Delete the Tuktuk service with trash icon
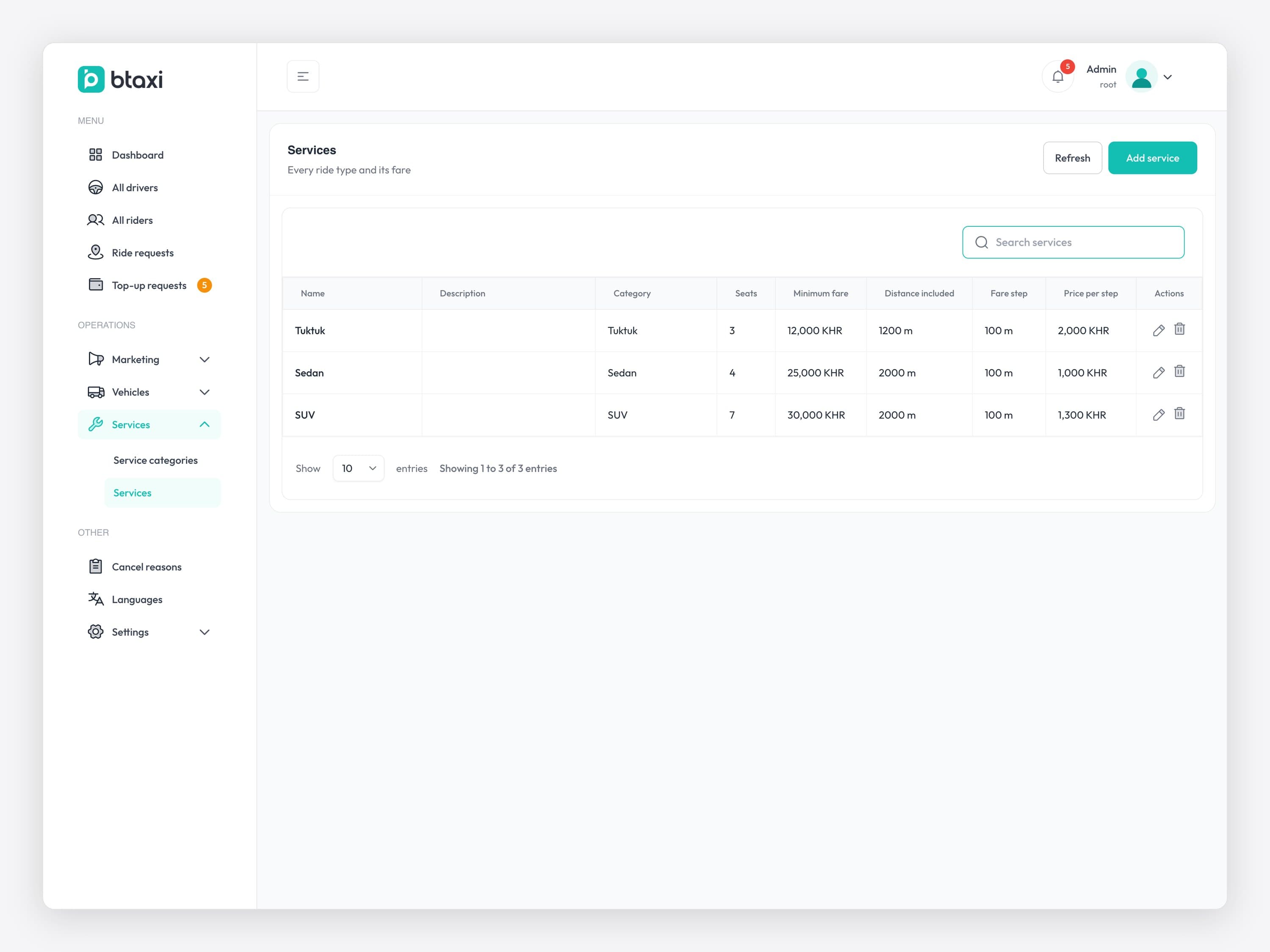 (1179, 329)
